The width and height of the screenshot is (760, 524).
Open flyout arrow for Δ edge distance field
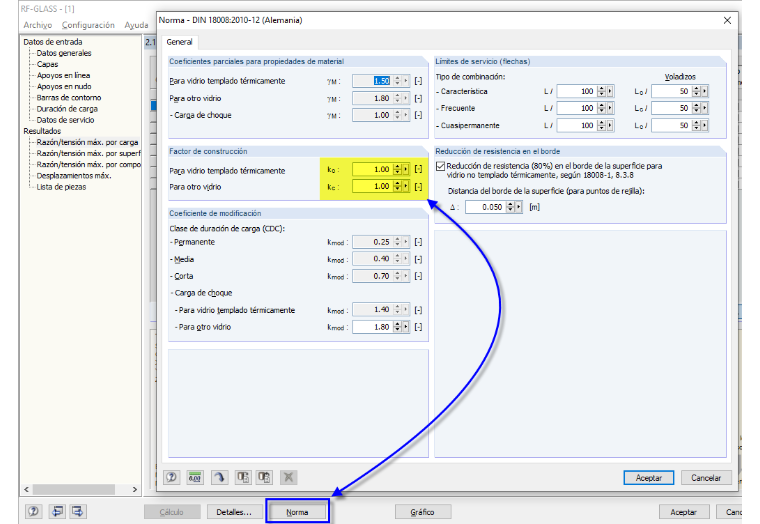[x=519, y=207]
